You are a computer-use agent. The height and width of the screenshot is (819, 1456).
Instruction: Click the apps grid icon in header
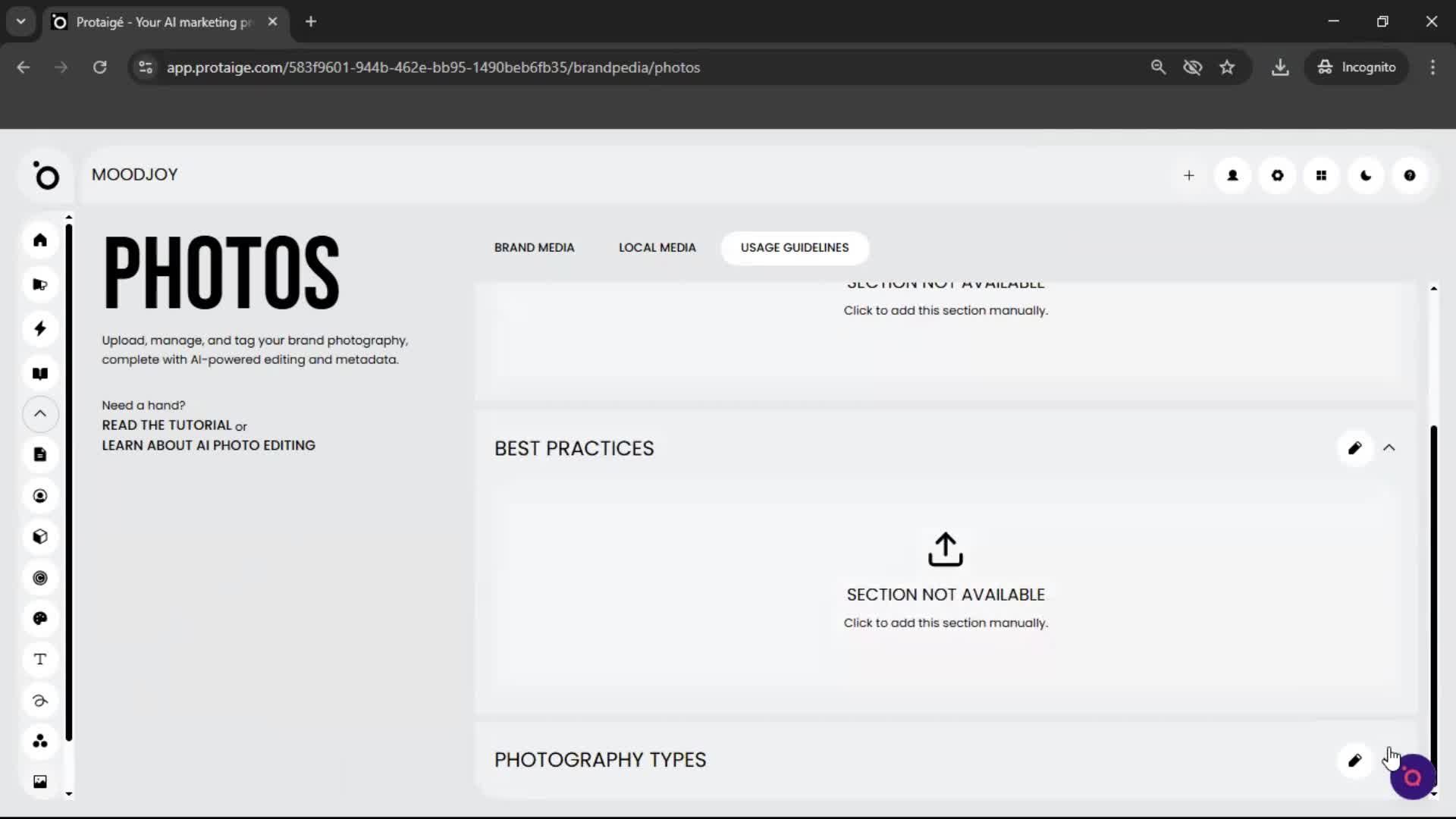point(1321,175)
